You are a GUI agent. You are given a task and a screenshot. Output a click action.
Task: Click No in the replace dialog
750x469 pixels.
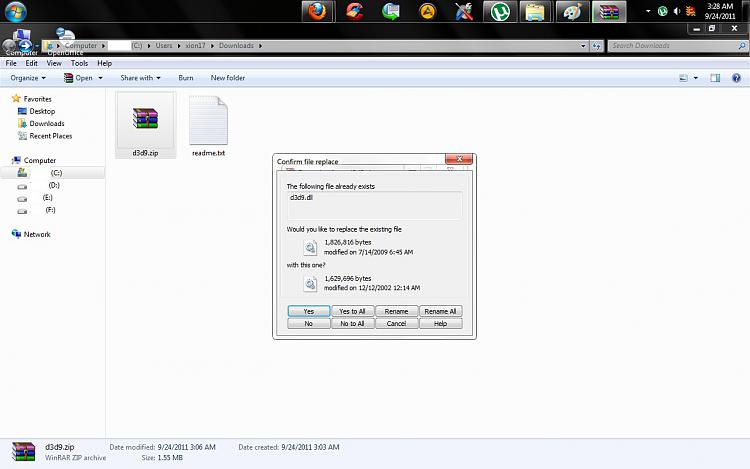[x=309, y=324]
